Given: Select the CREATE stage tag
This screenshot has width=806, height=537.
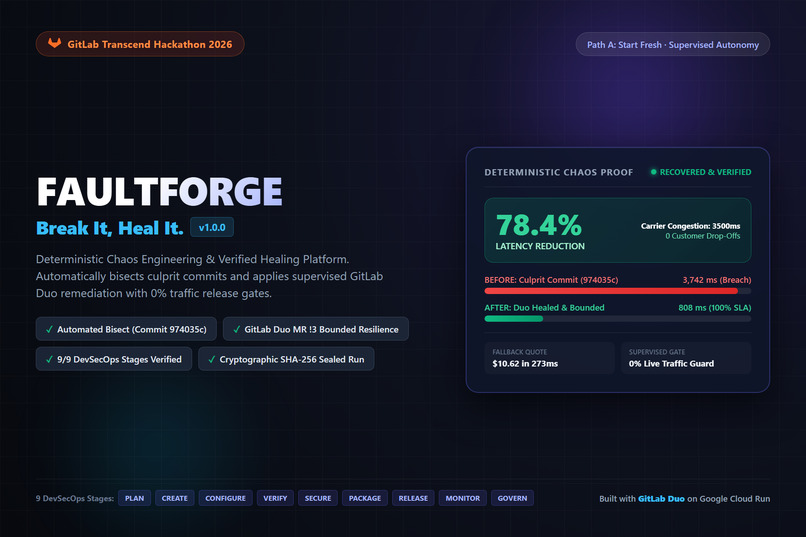Looking at the screenshot, I should coord(175,498).
